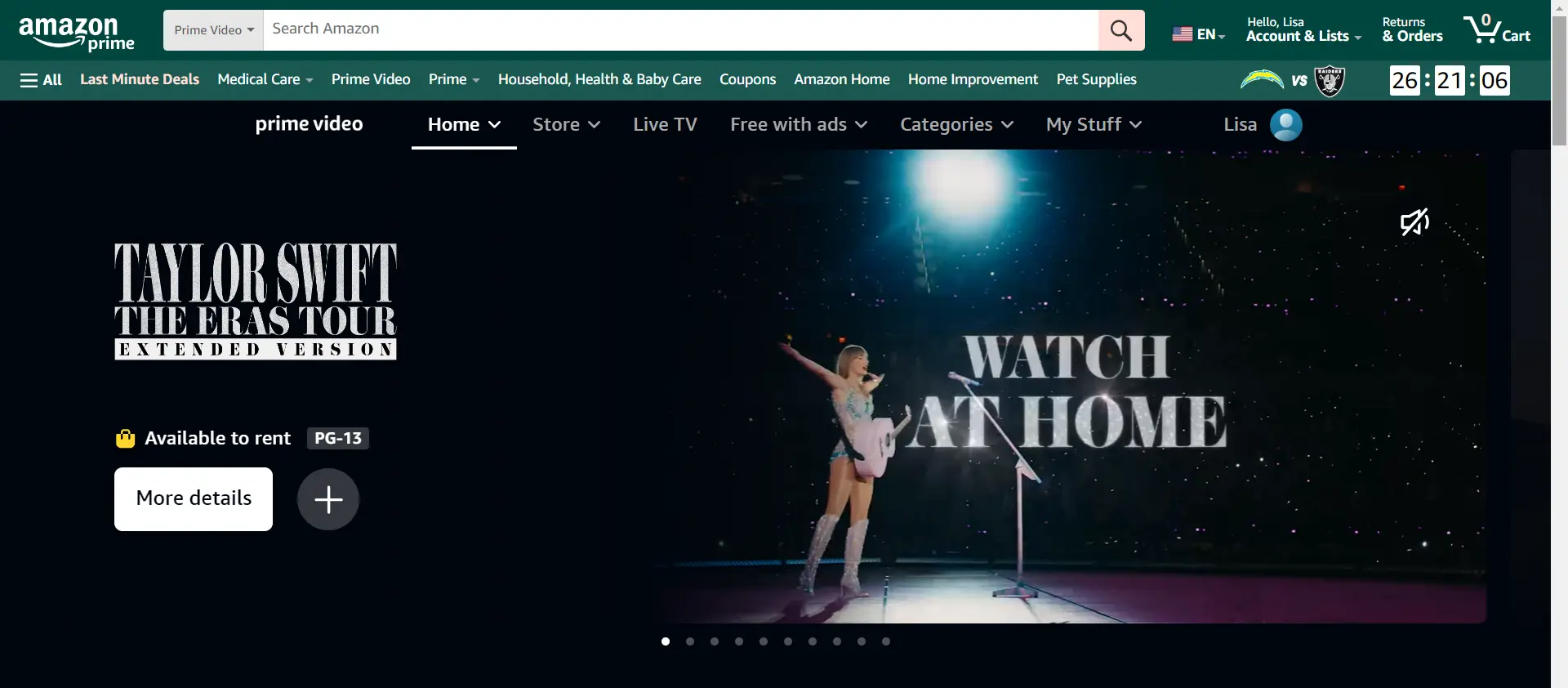Image resolution: width=1568 pixels, height=688 pixels.
Task: Expand the Prime nav dropdown
Action: 454,79
